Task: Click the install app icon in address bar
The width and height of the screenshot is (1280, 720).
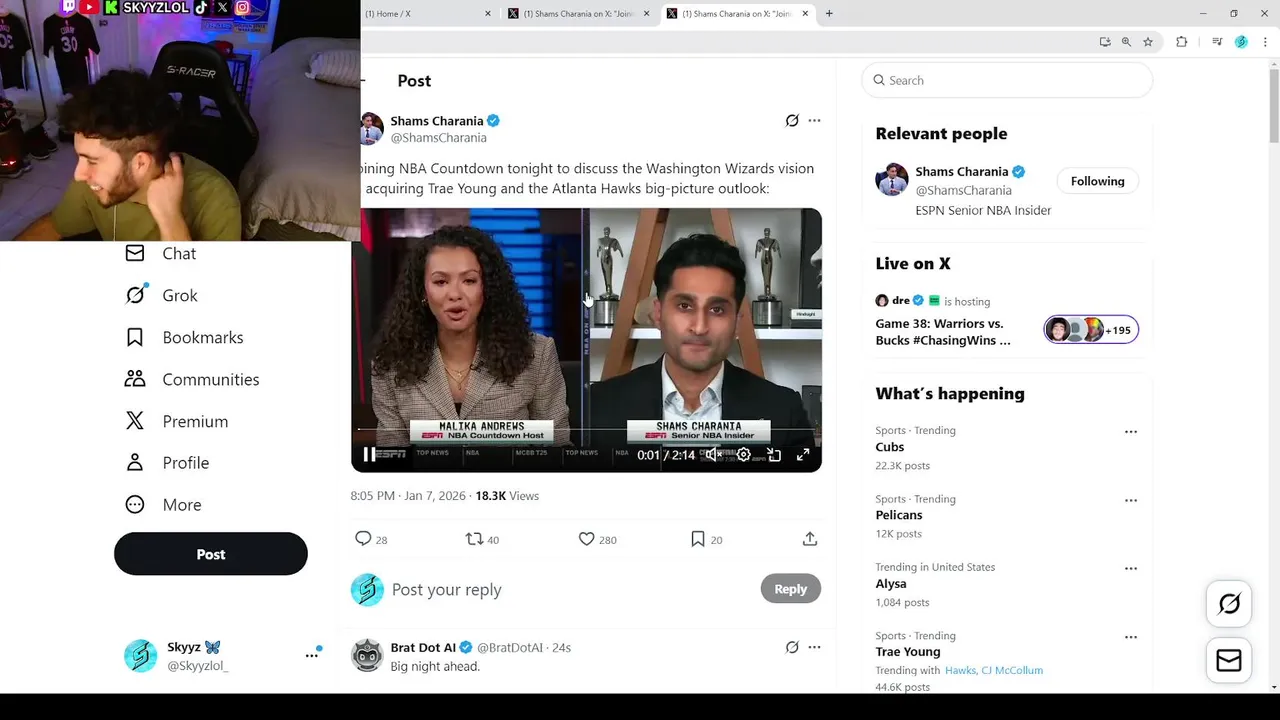Action: click(1105, 42)
